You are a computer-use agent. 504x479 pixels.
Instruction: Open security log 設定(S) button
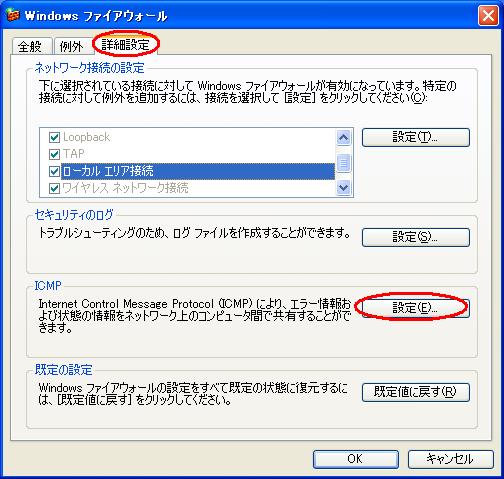coord(416,237)
